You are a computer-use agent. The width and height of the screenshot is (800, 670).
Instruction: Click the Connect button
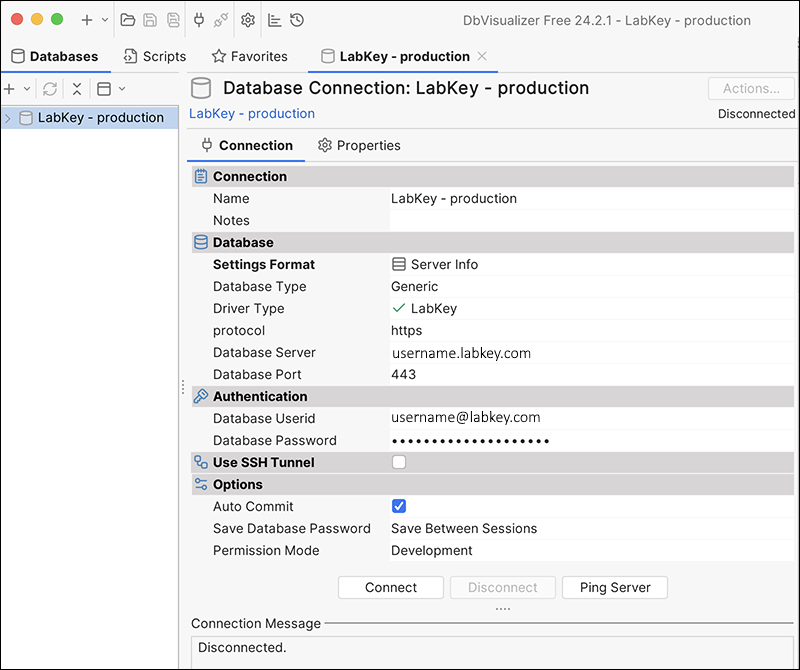391,587
